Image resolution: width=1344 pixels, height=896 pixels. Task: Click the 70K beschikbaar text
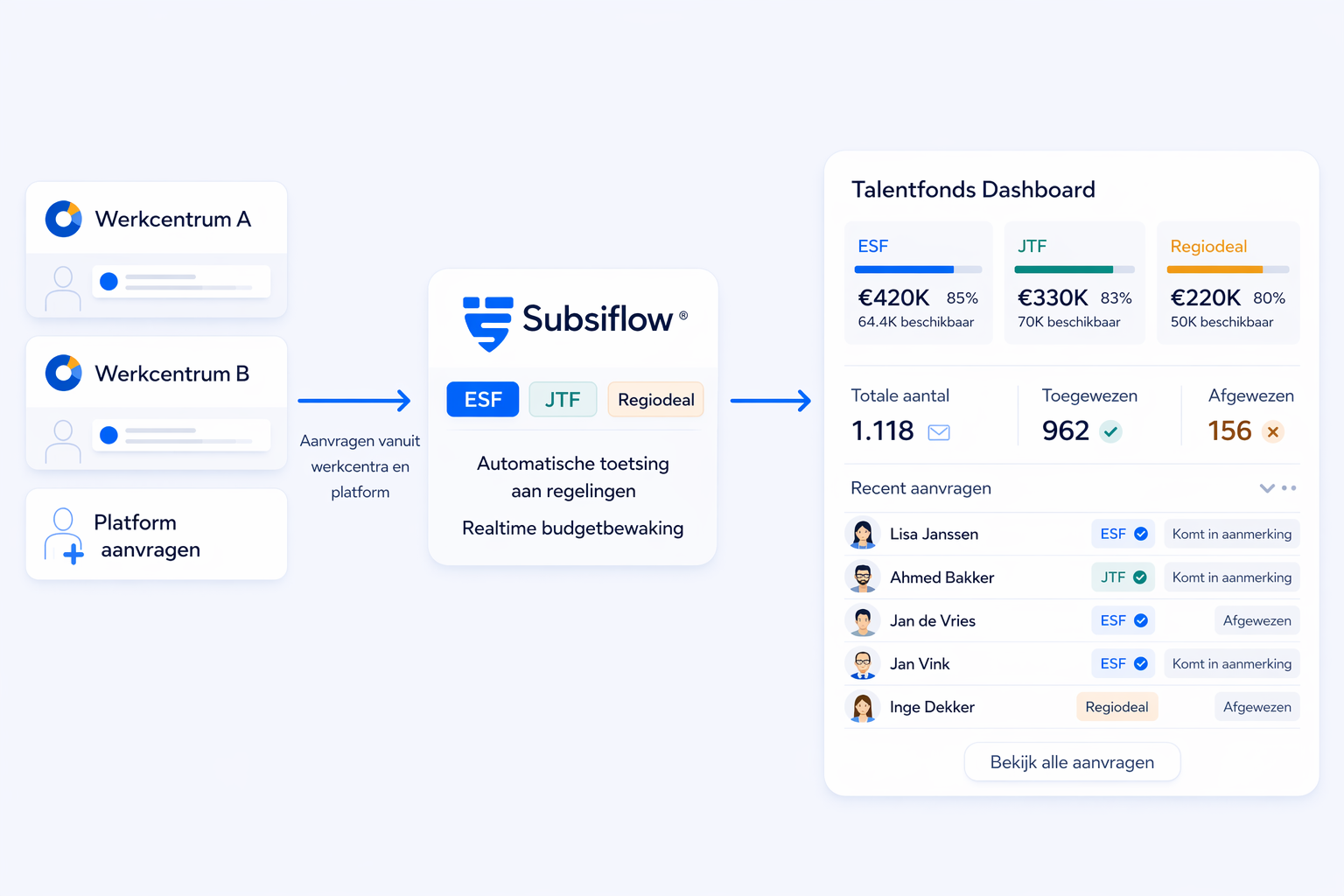(x=1069, y=322)
